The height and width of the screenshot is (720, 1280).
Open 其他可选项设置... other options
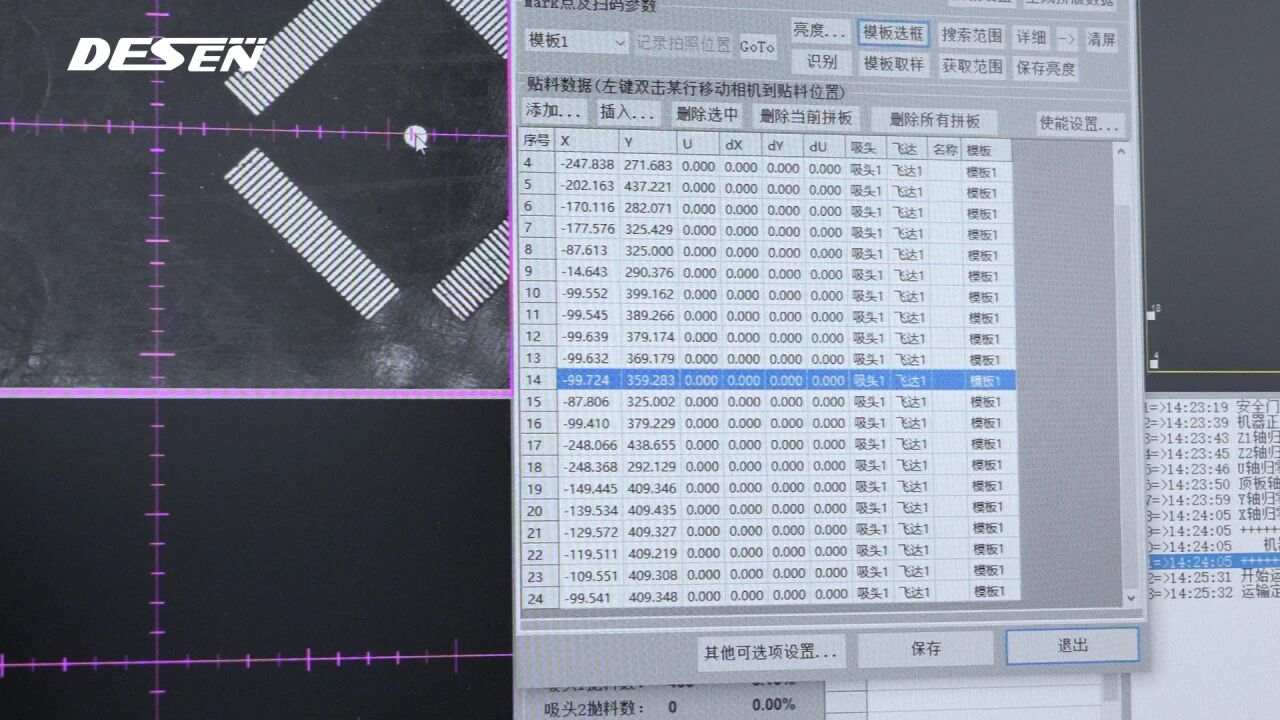(770, 652)
